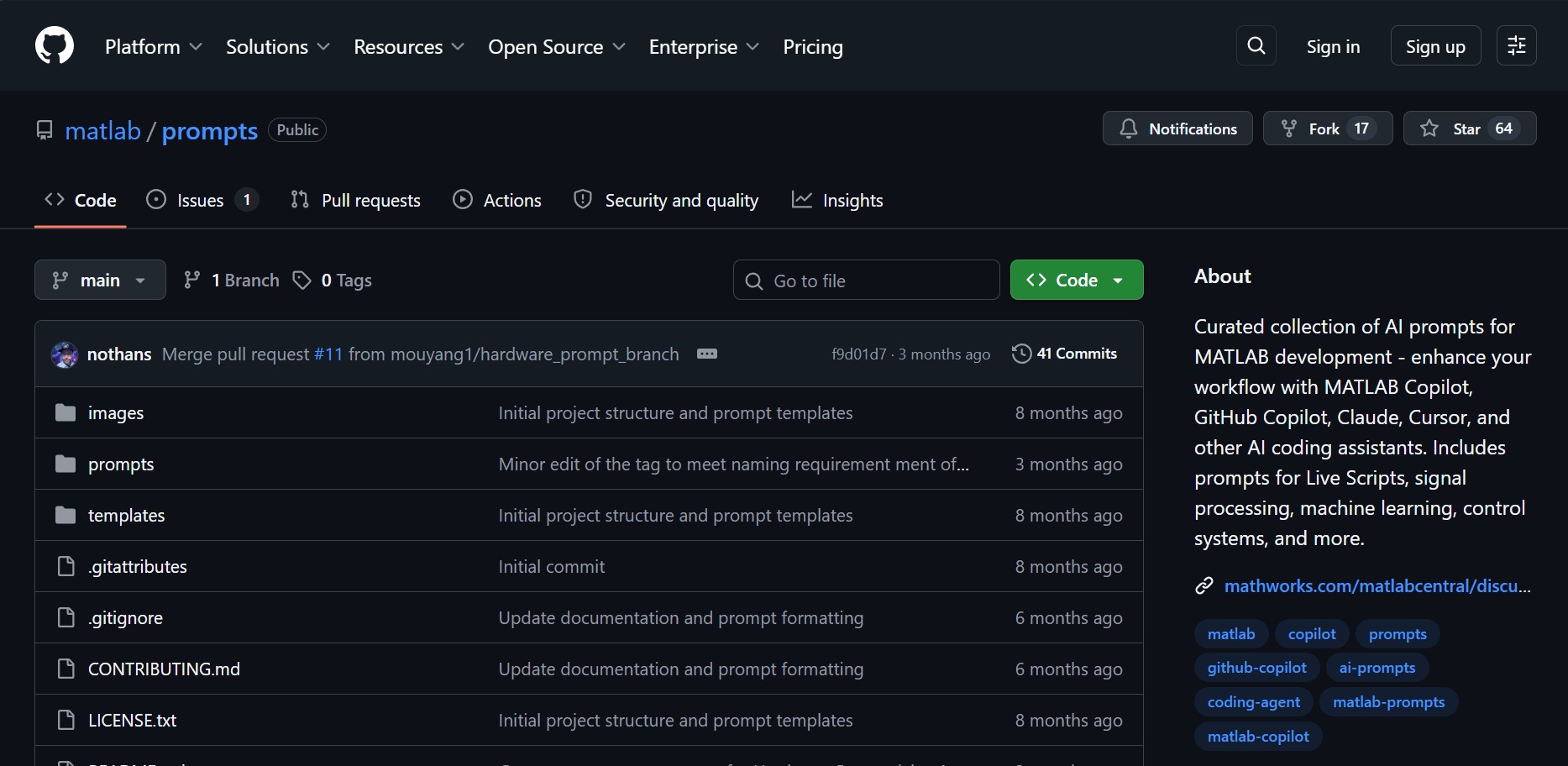Click the copilot topic tag

(x=1312, y=634)
